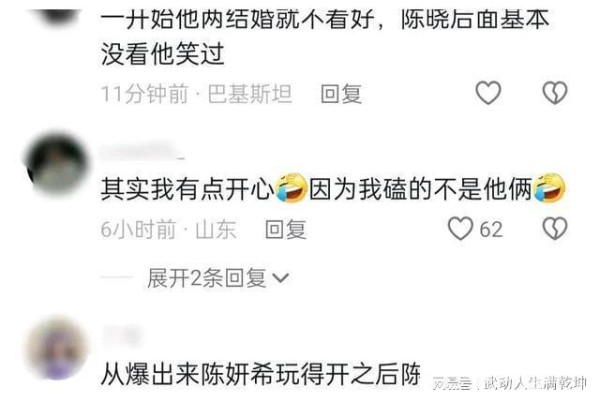This screenshot has width=600, height=402.
Task: Open blurred username above 从爆出来陈妍希 comment
Action: (121, 336)
